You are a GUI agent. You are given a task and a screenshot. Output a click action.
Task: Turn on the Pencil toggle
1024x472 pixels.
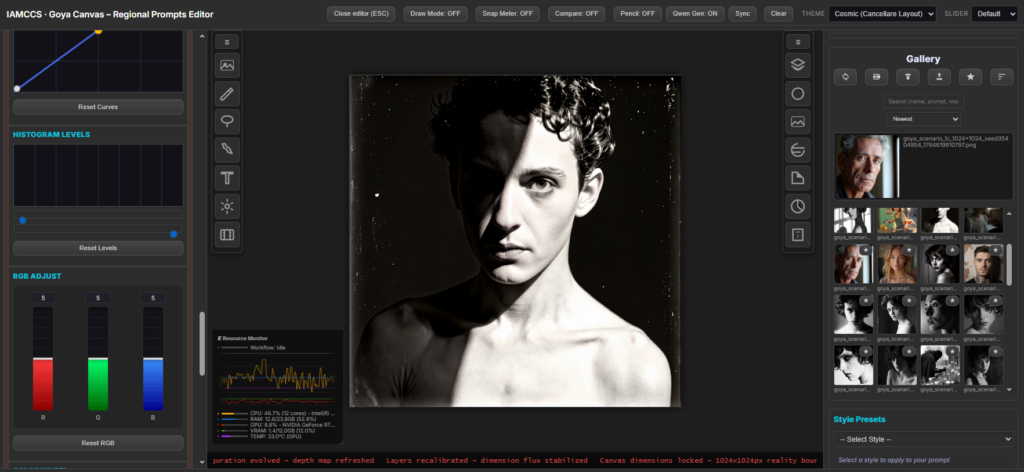(637, 14)
